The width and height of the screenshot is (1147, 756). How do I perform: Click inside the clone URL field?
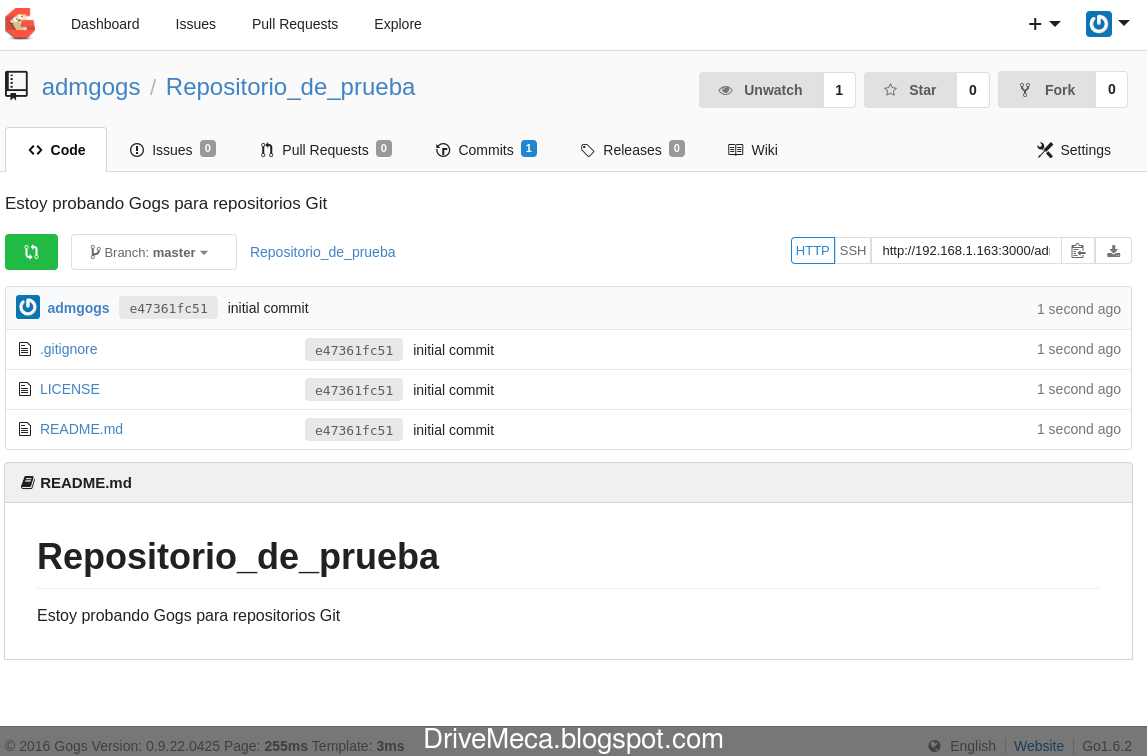coord(963,250)
